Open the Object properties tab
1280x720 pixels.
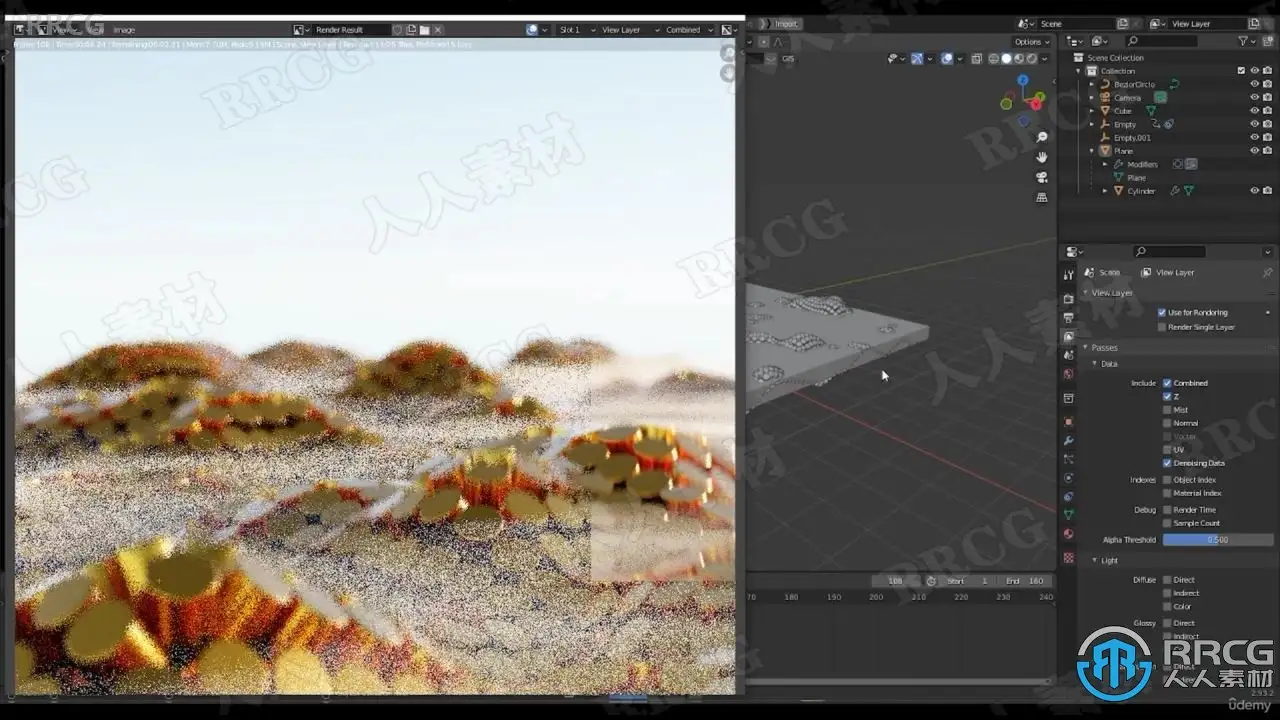[x=1068, y=422]
